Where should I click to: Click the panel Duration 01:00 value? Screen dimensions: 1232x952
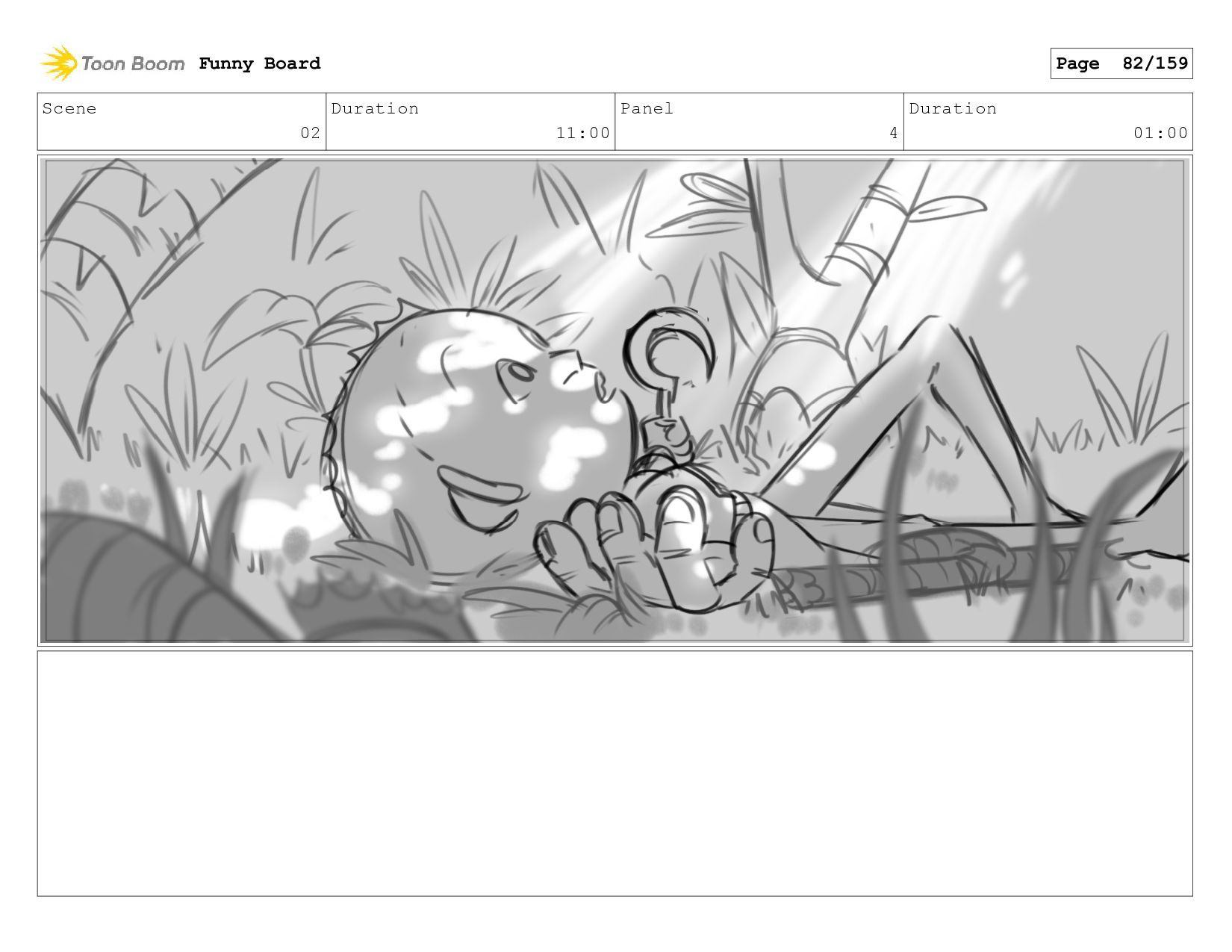coord(1160,133)
